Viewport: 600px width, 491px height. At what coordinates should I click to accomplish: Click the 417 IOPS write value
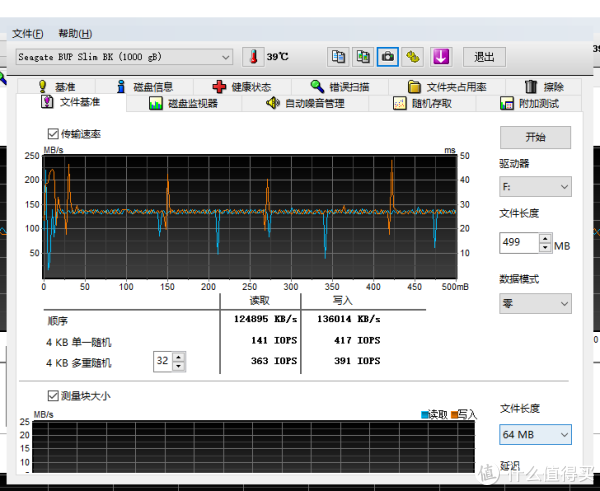pos(357,340)
